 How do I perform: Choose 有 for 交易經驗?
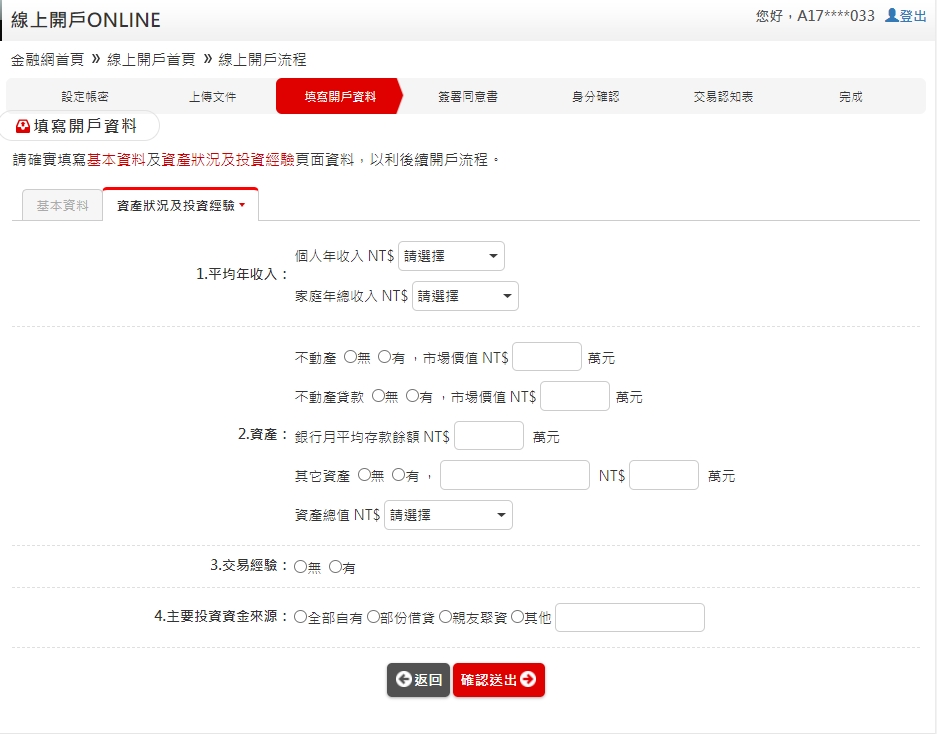(335, 567)
